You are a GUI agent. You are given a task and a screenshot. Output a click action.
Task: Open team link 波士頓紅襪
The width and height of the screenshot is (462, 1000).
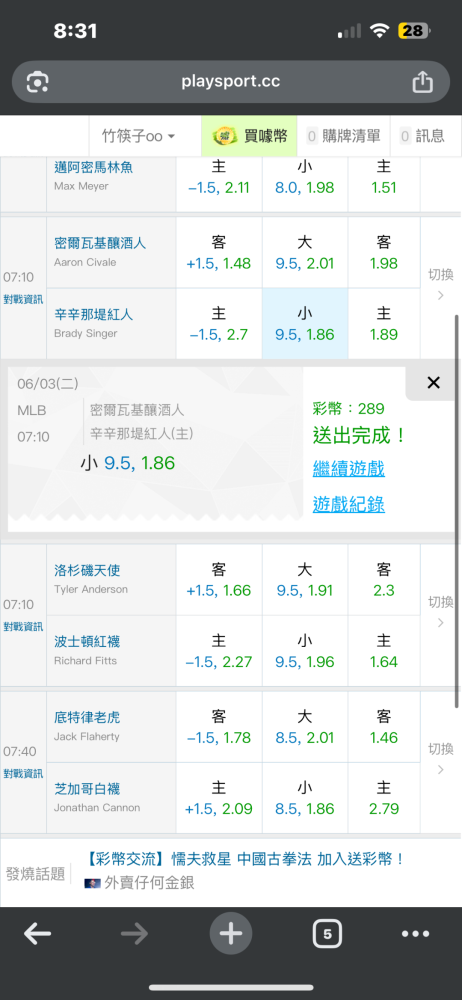coord(87,642)
